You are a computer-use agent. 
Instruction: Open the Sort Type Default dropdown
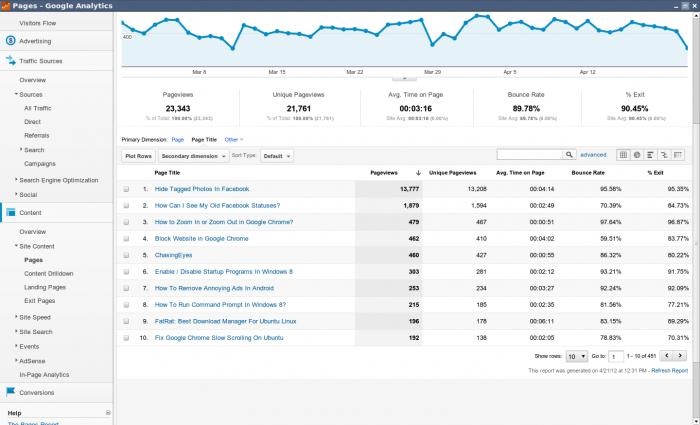tap(277, 156)
